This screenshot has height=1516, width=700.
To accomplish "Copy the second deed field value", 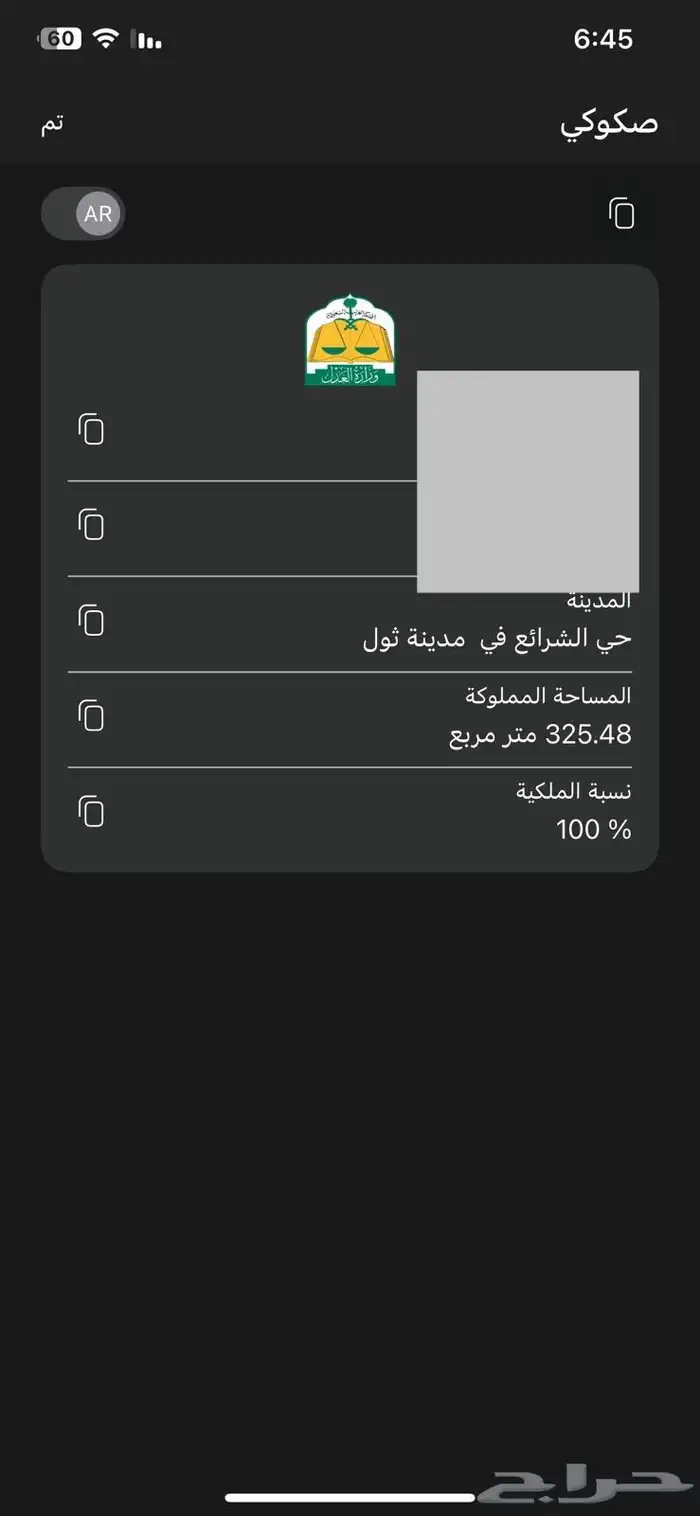I will pyautogui.click(x=91, y=524).
